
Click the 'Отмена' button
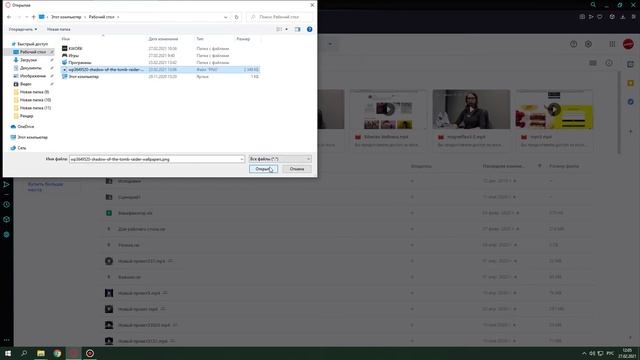(x=297, y=169)
